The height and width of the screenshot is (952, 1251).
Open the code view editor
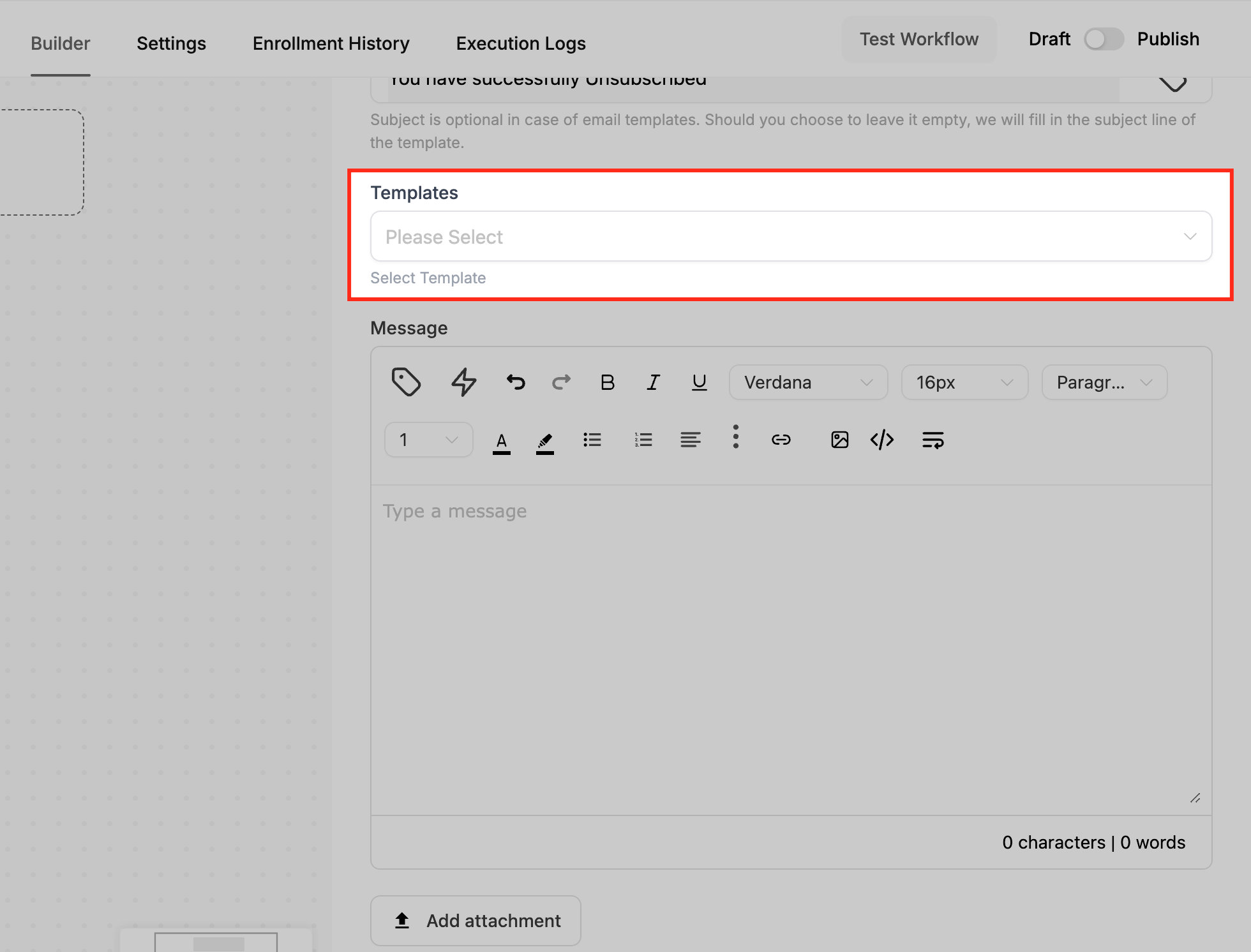pyautogui.click(x=881, y=440)
